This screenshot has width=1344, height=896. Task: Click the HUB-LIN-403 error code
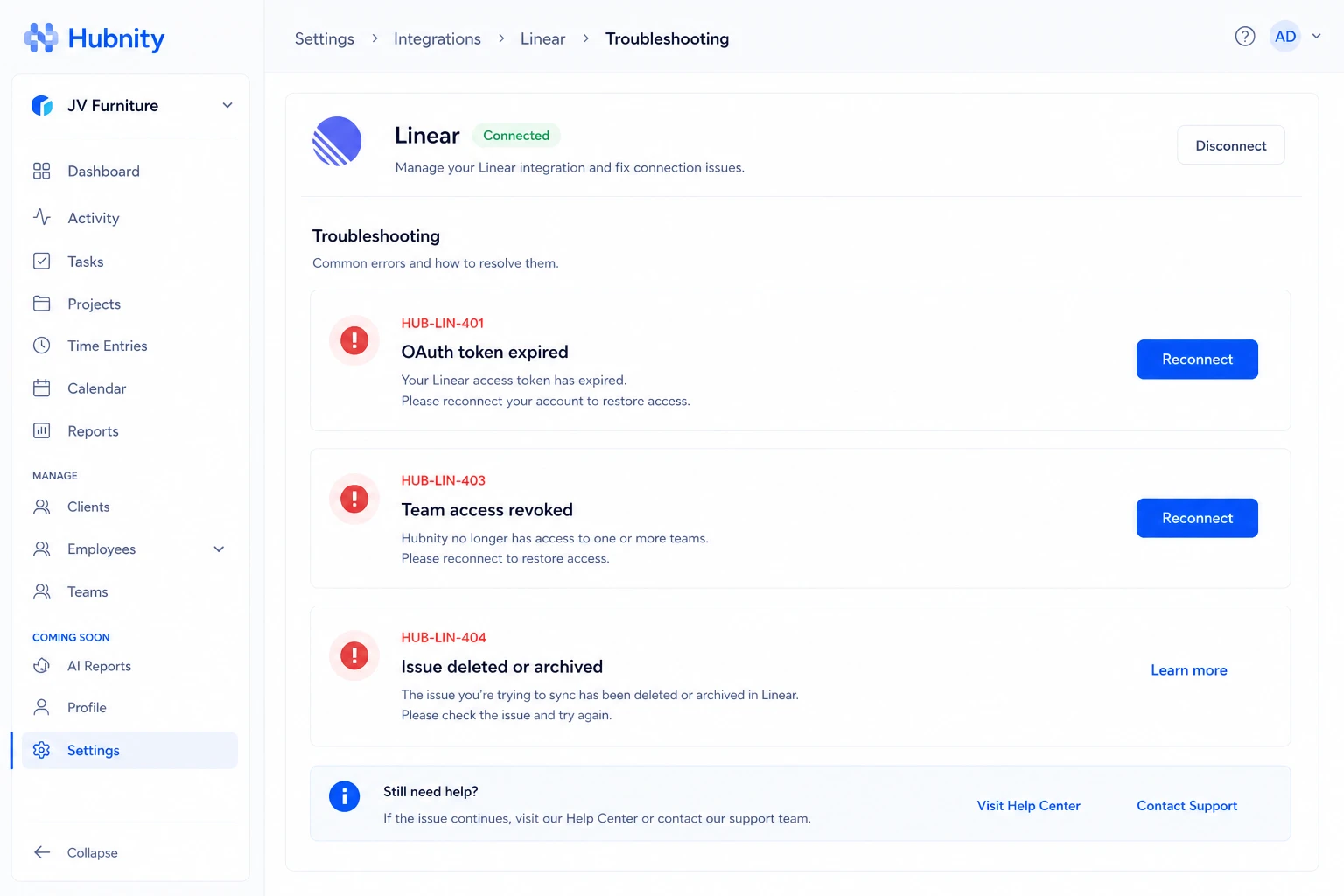443,480
